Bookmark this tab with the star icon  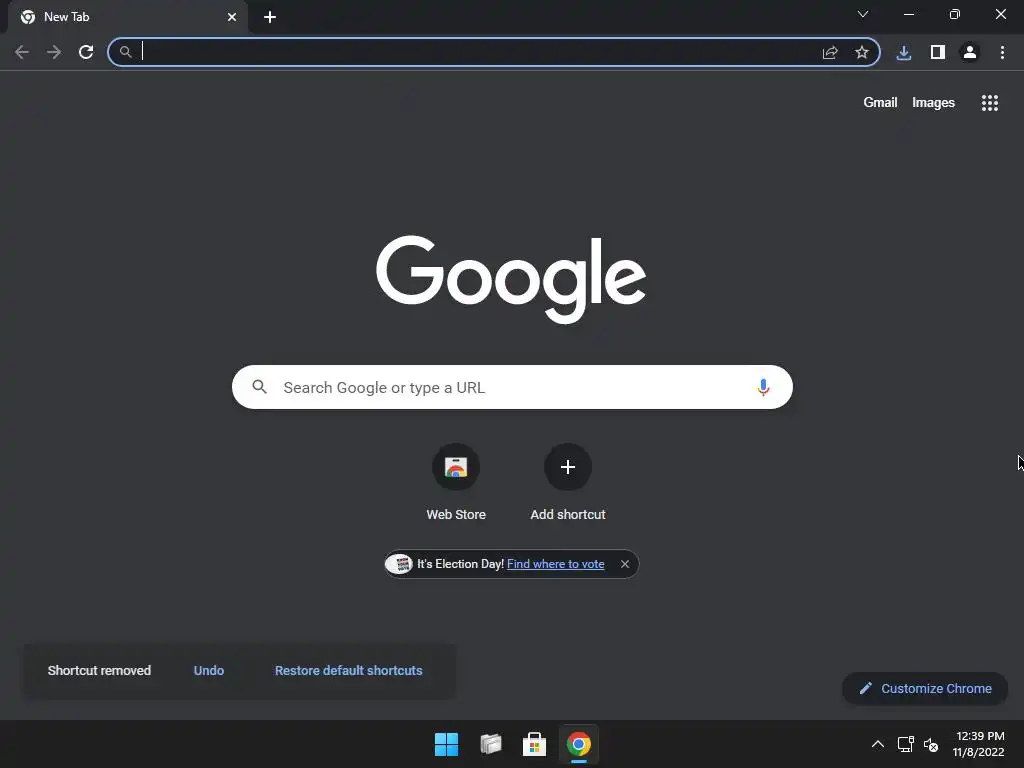[862, 52]
